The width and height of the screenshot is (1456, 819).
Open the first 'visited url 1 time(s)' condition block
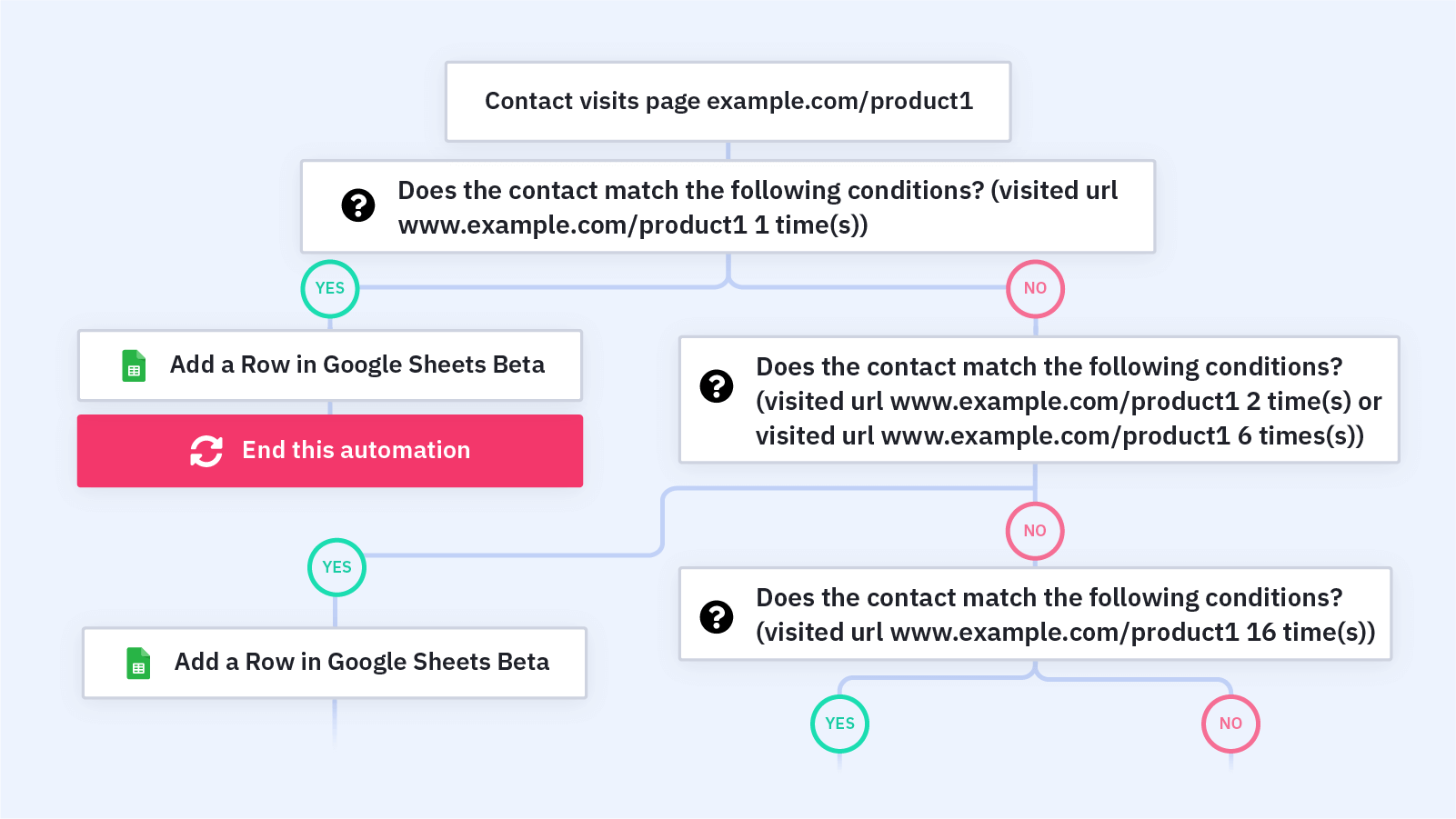728,207
